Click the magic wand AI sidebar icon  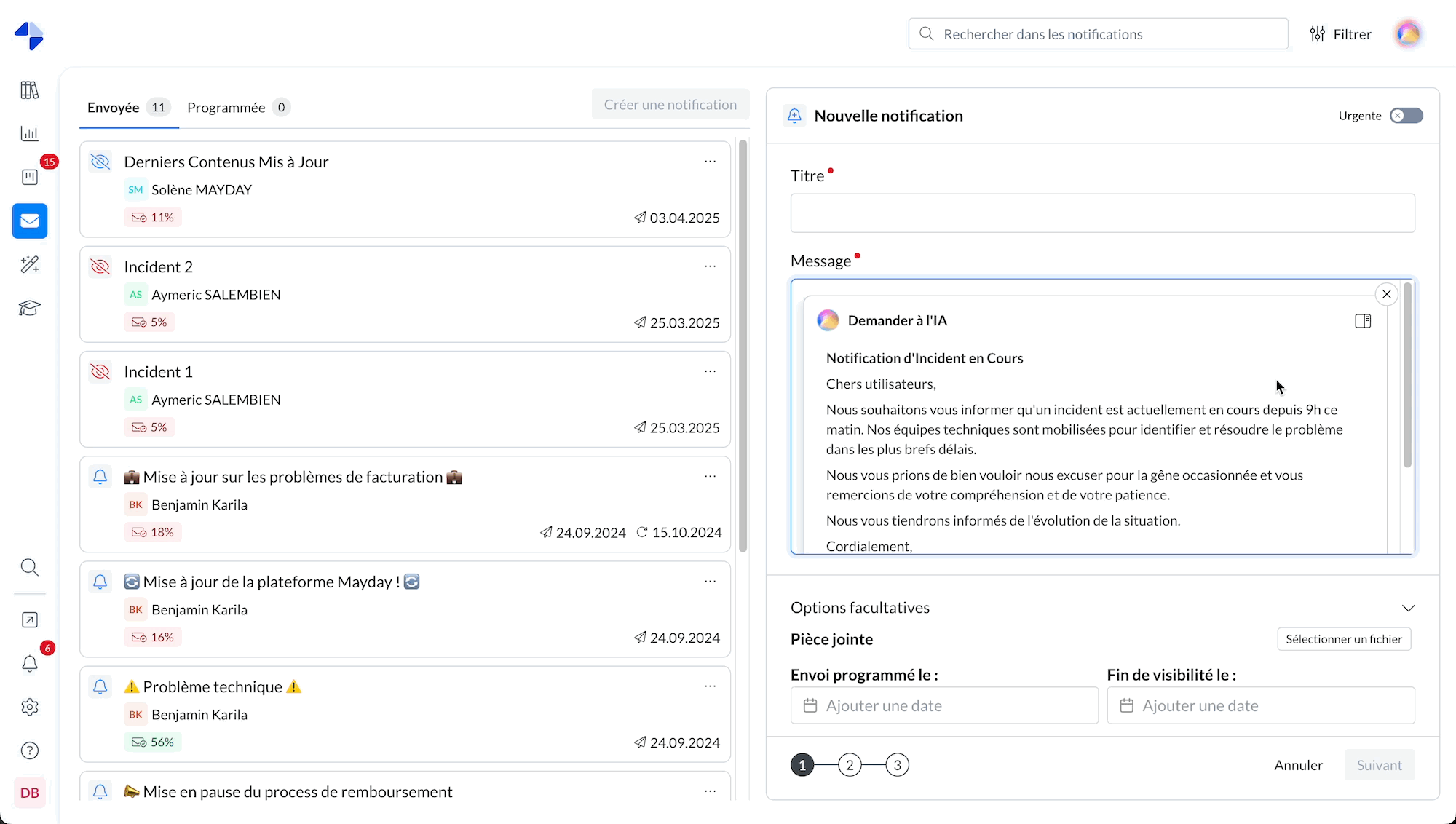30,264
